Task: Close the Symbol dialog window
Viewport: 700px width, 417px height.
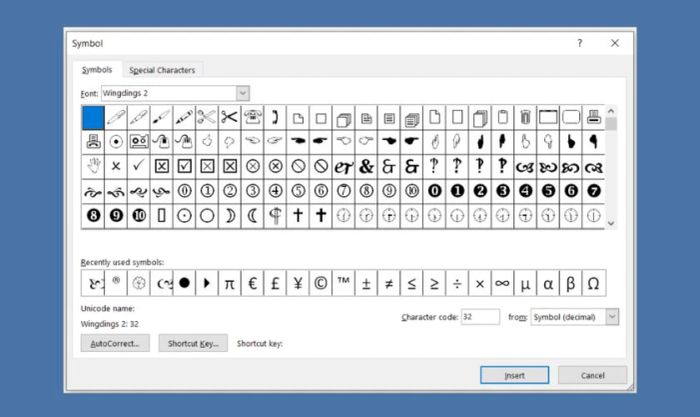Action: click(615, 43)
